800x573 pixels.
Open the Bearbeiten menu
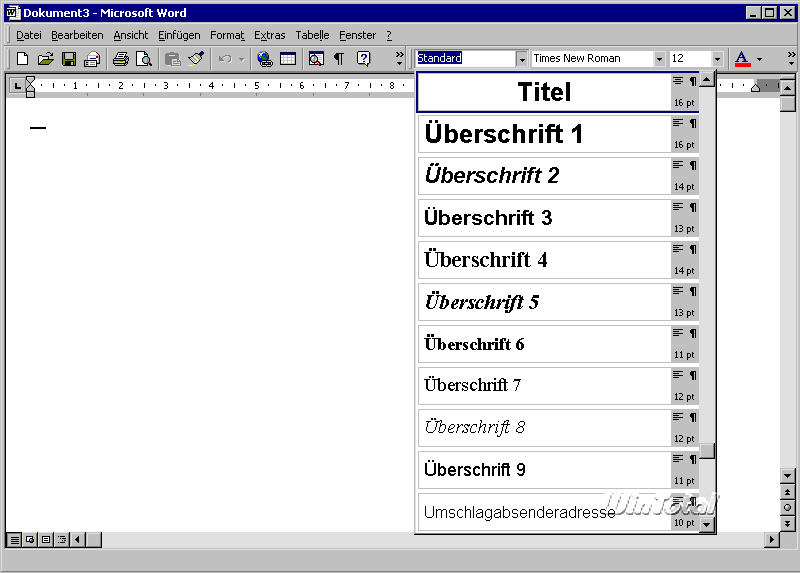77,35
